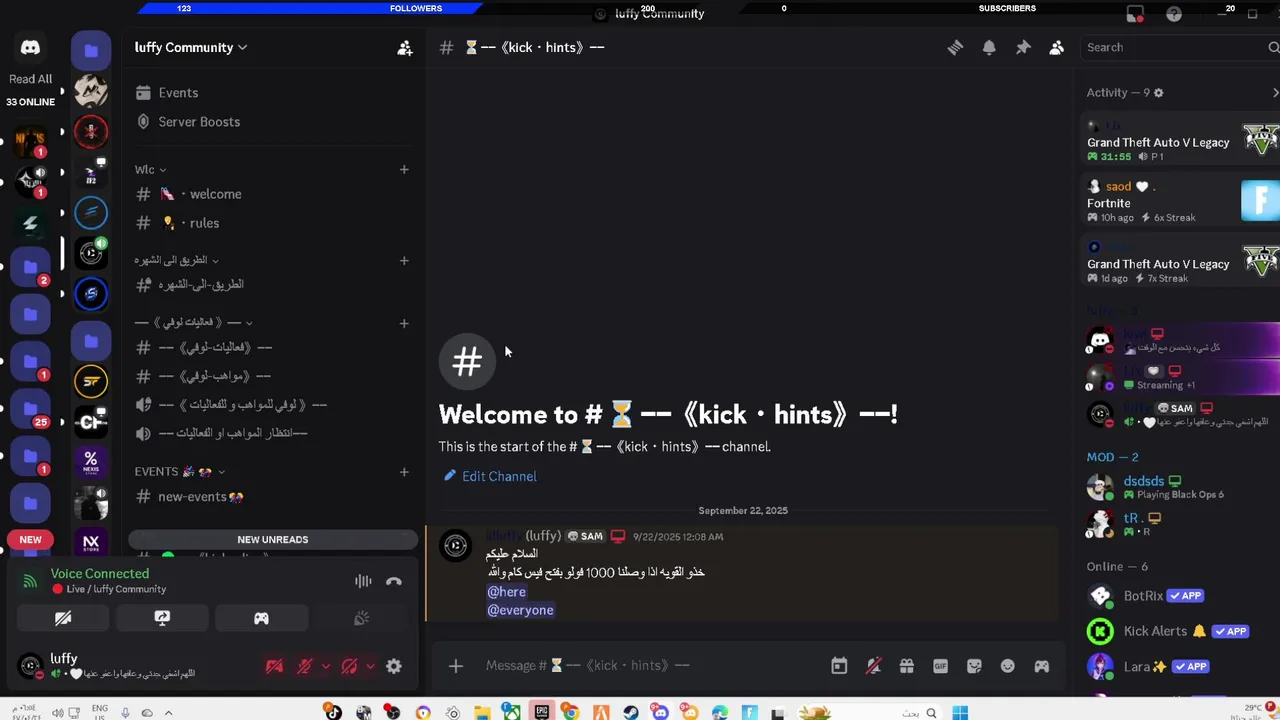
Task: Click the invite people icon beside server name
Action: pyautogui.click(x=404, y=47)
